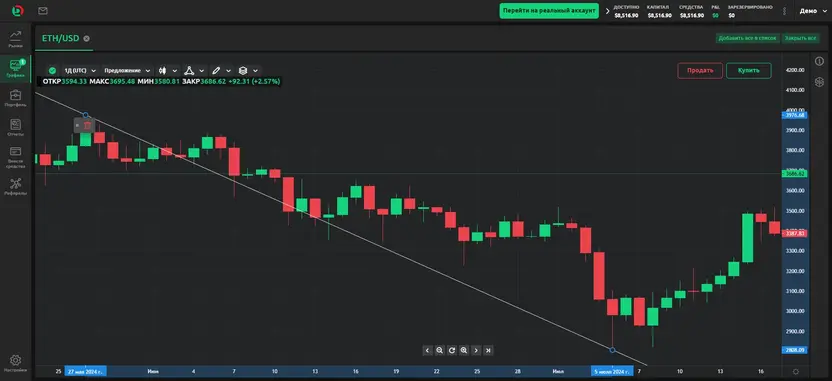Click Перейти на реальный аккаунт
This screenshot has width=832, height=381.
coord(549,11)
